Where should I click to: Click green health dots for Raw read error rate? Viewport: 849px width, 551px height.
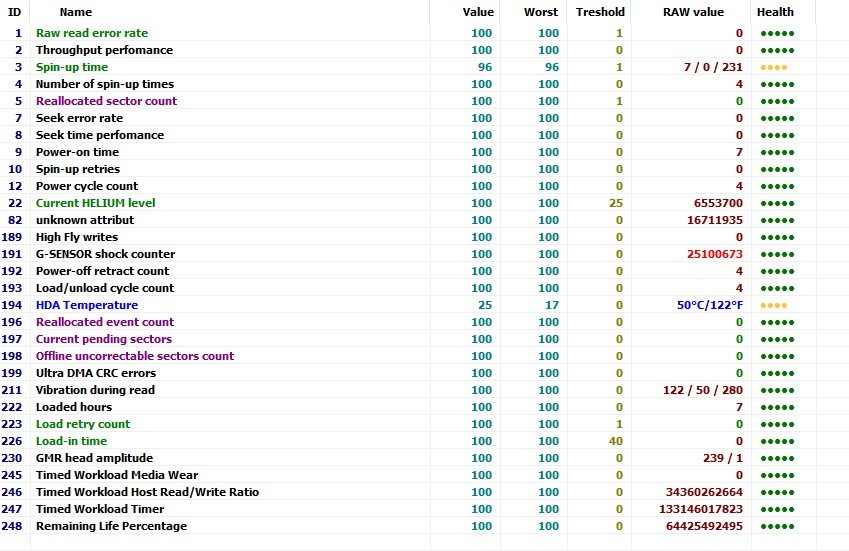coord(777,34)
